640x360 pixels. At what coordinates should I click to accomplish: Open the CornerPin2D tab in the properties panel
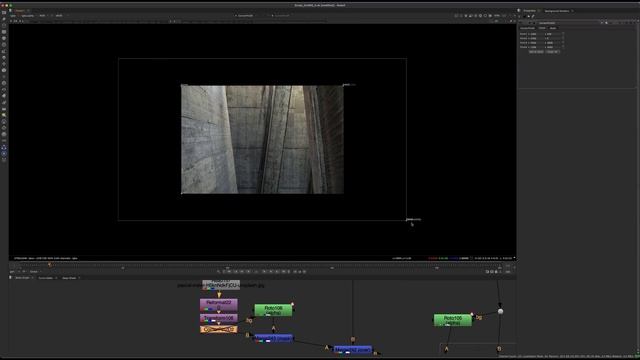527,28
